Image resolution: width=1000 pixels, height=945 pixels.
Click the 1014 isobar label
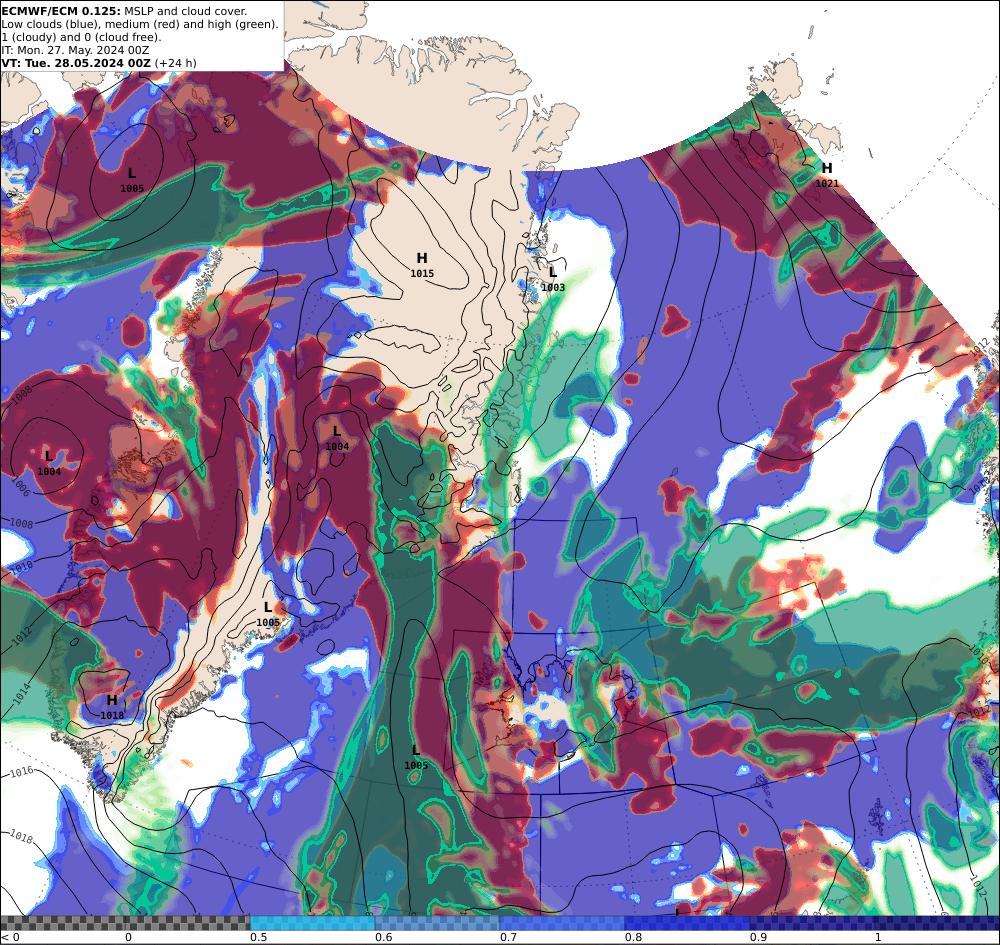pyautogui.click(x=20, y=693)
